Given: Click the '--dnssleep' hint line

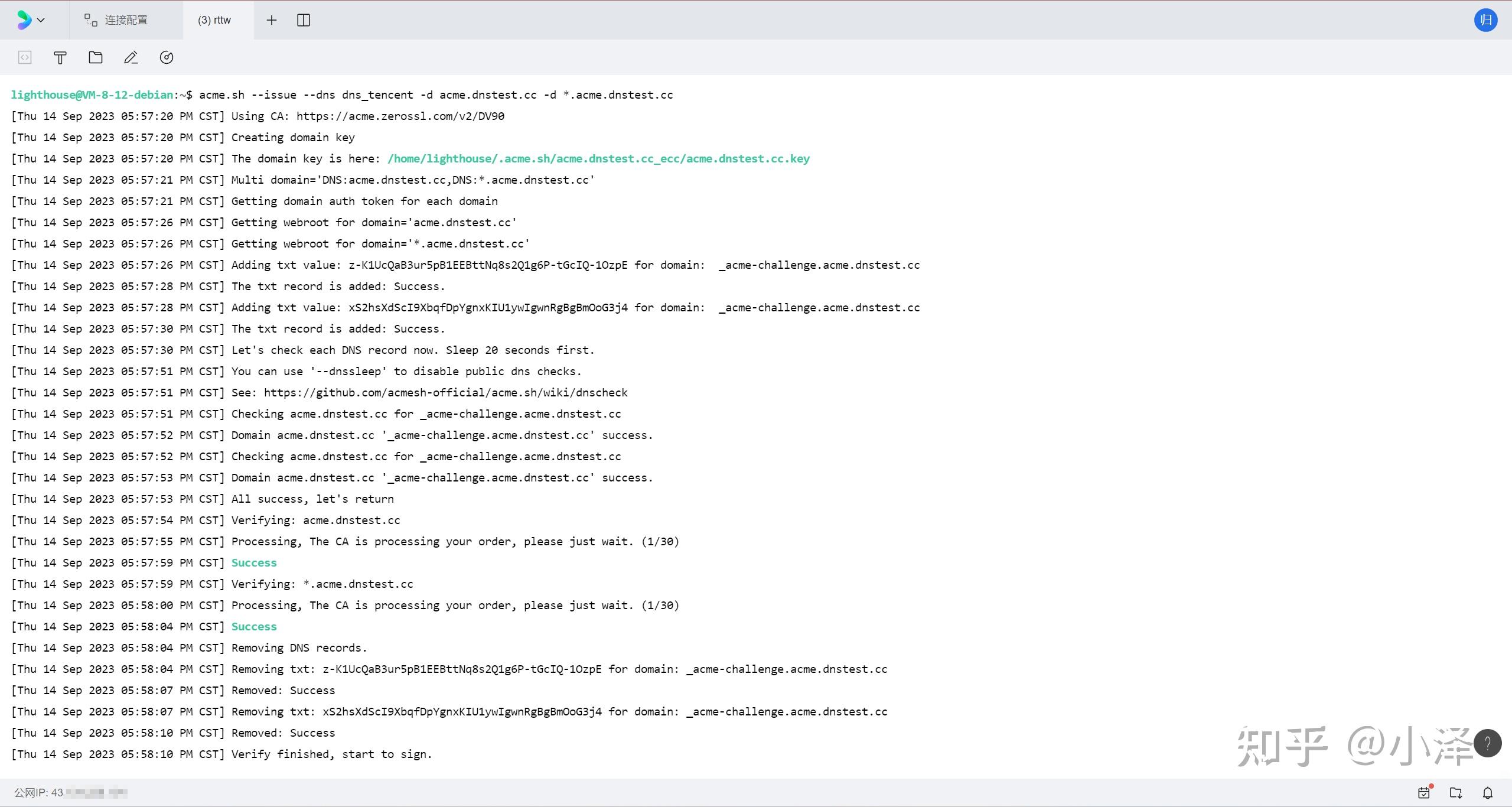Looking at the screenshot, I should [296, 371].
